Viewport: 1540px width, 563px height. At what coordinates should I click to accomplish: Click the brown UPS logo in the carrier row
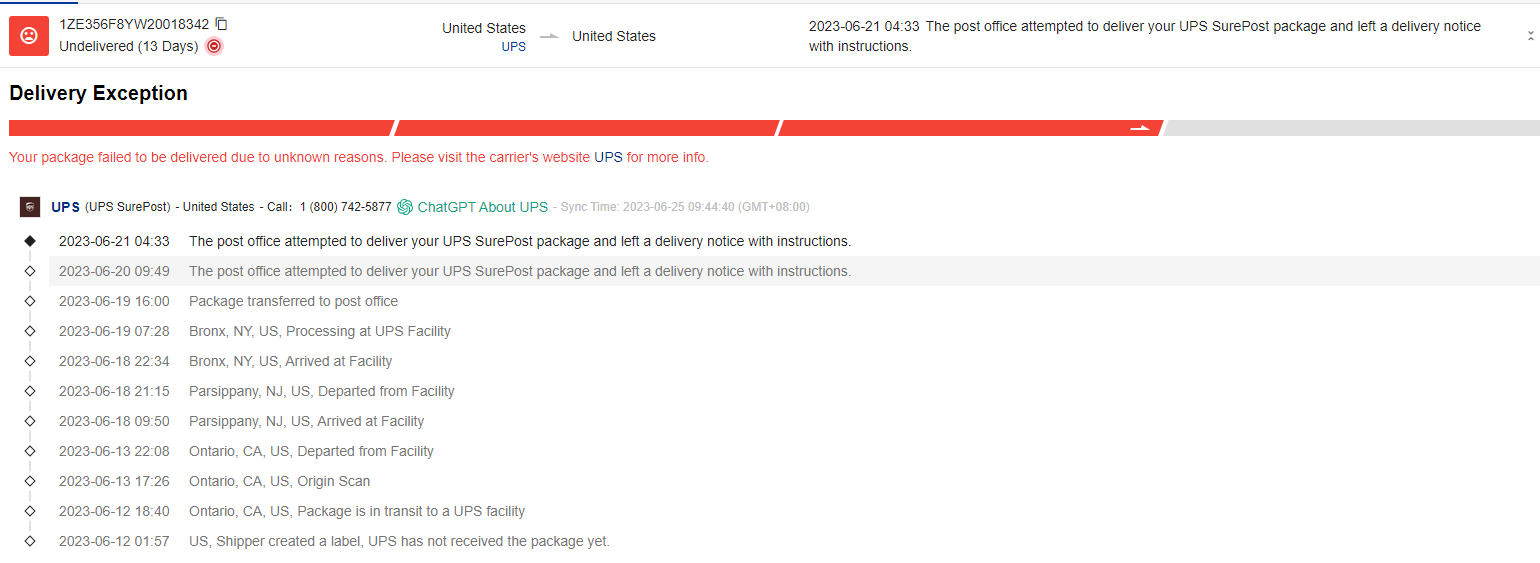point(30,207)
